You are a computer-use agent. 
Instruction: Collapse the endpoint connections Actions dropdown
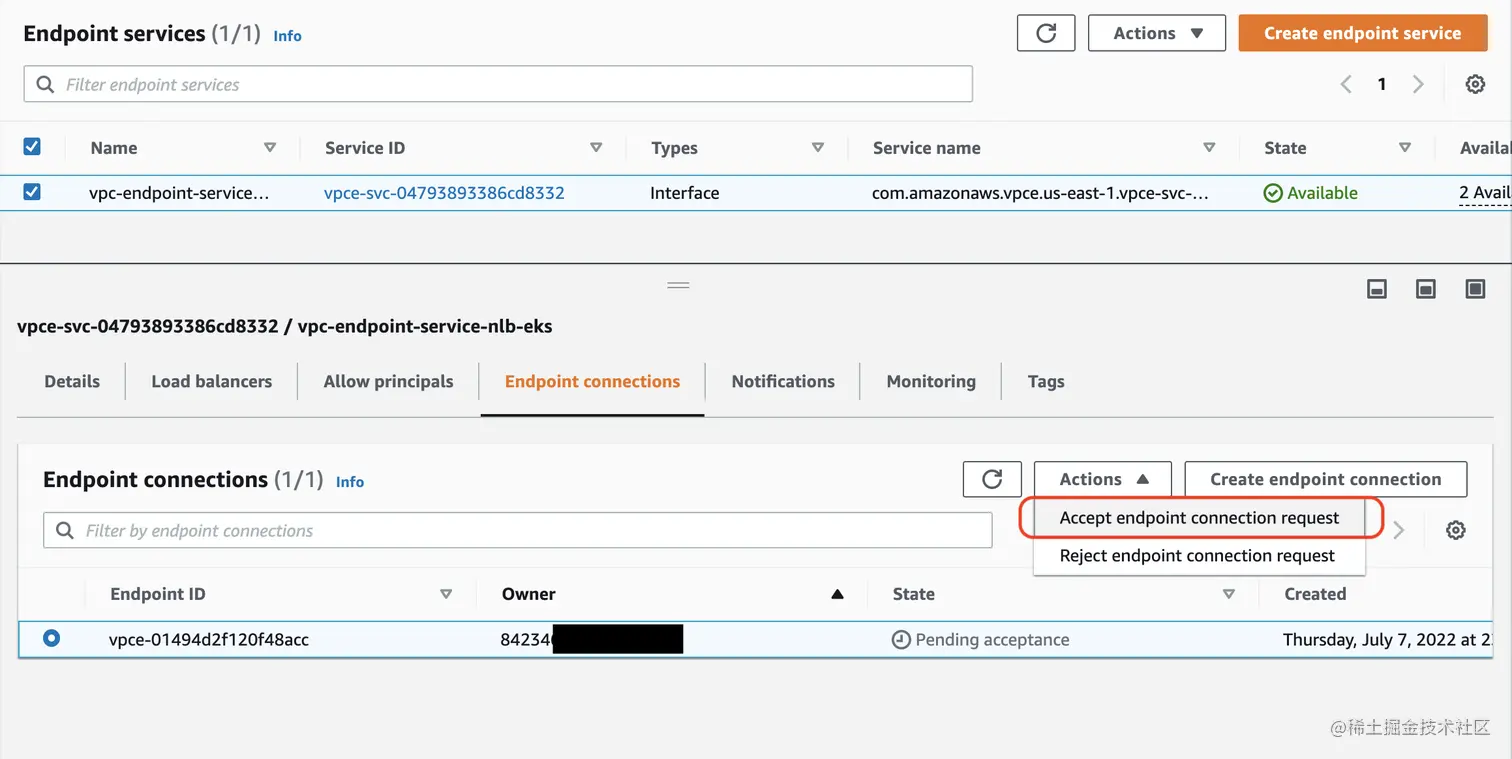click(x=1102, y=479)
